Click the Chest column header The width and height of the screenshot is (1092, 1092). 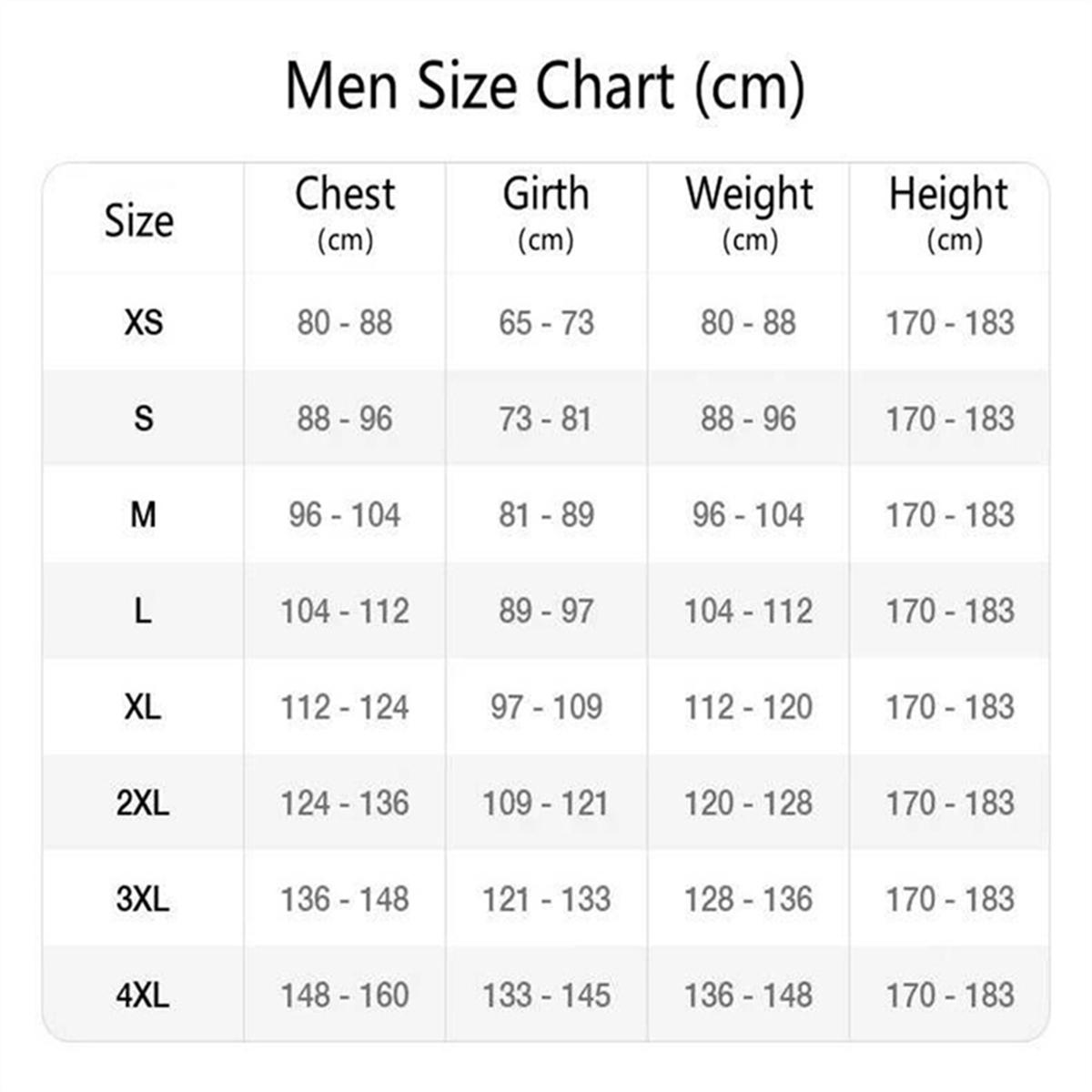tap(345, 211)
